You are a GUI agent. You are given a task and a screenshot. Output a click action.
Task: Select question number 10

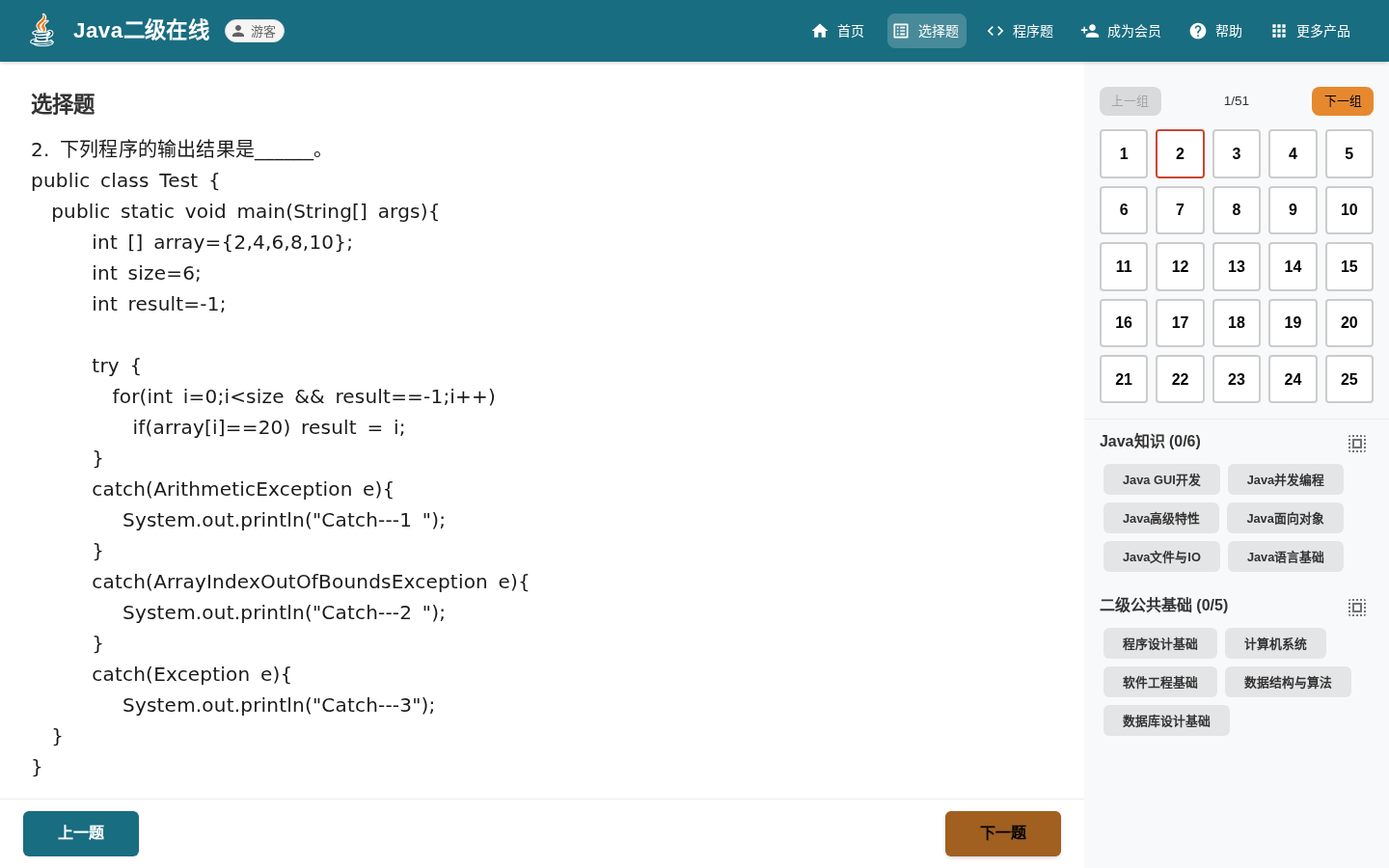point(1349,210)
